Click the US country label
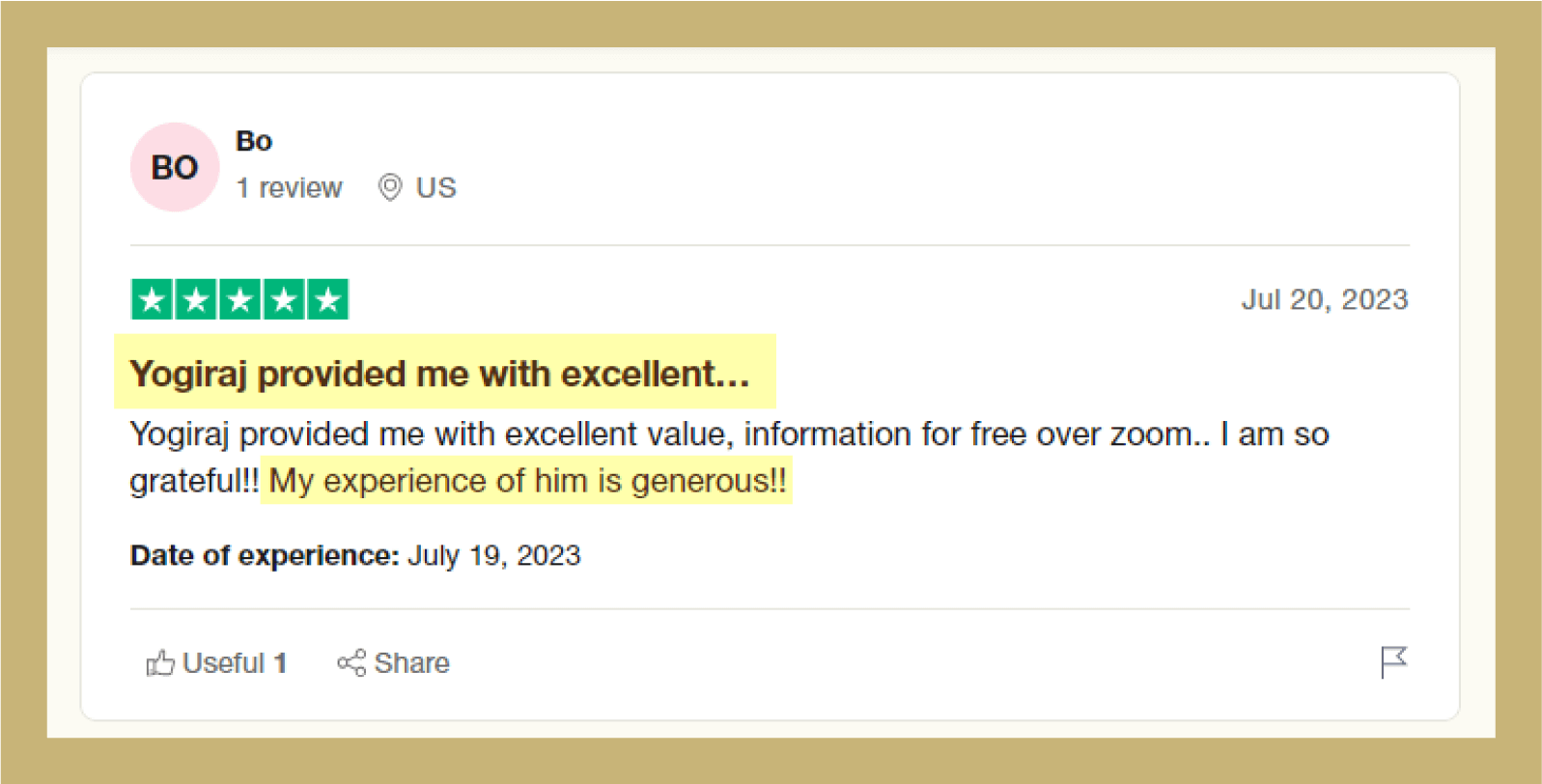Screen dimensions: 1542x784 pos(435,187)
